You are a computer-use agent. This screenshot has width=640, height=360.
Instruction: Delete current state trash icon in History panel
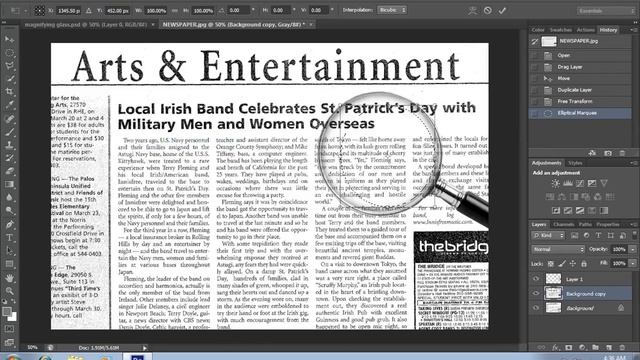[x=622, y=153]
